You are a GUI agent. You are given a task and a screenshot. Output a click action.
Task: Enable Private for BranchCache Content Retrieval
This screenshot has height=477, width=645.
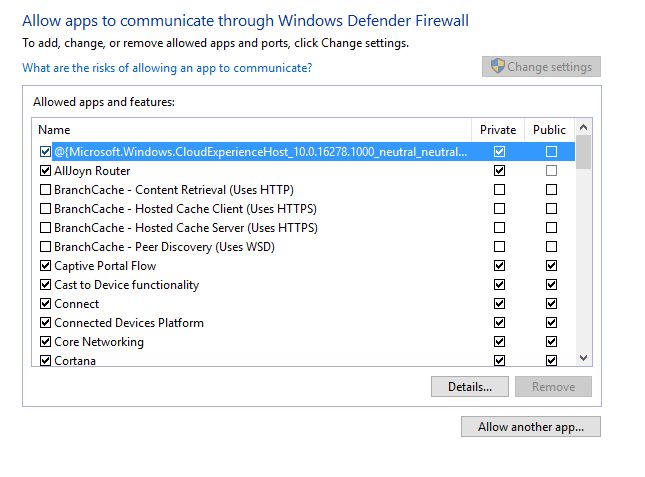coord(499,190)
